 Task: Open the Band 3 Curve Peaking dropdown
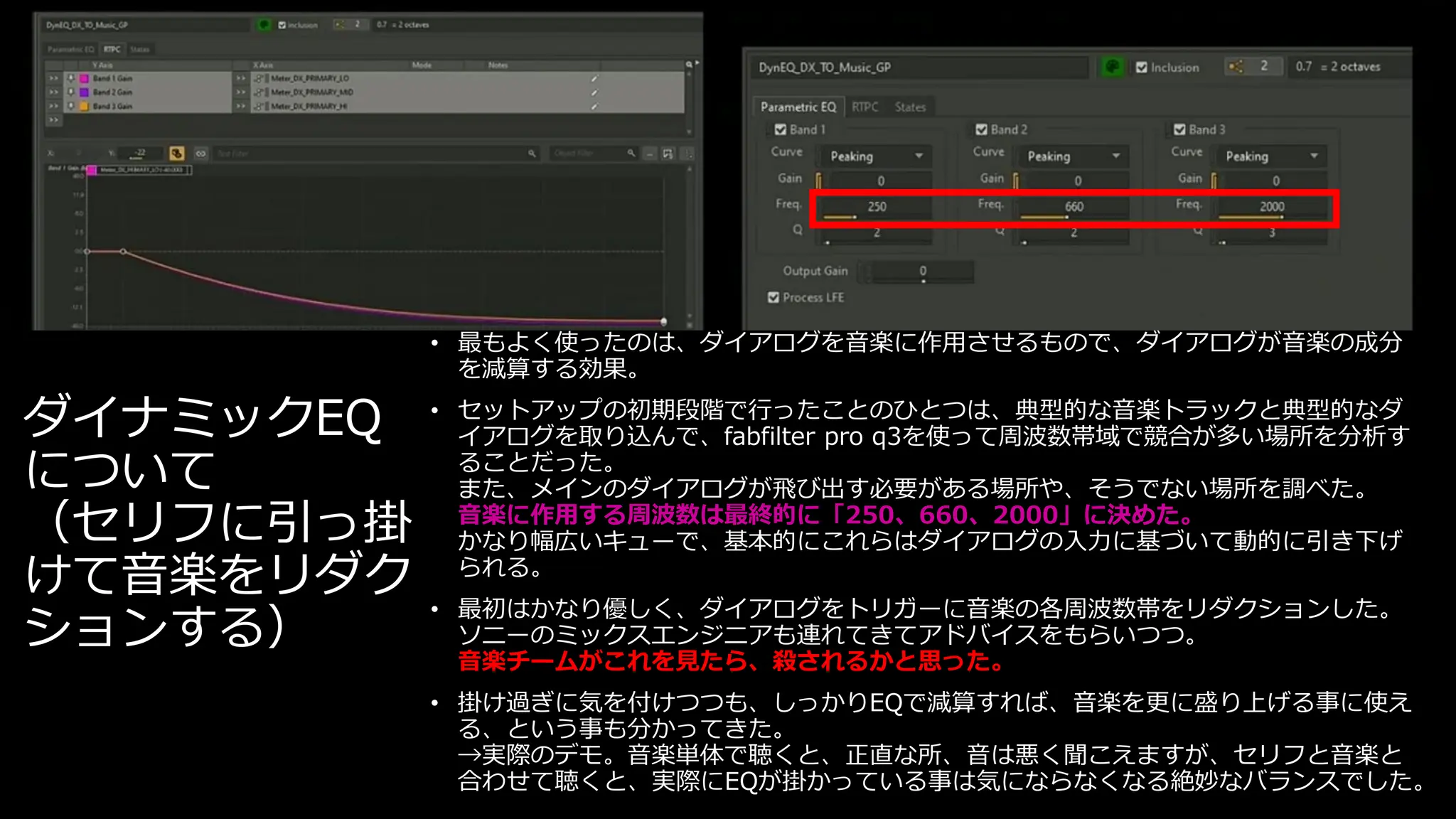point(1270,156)
